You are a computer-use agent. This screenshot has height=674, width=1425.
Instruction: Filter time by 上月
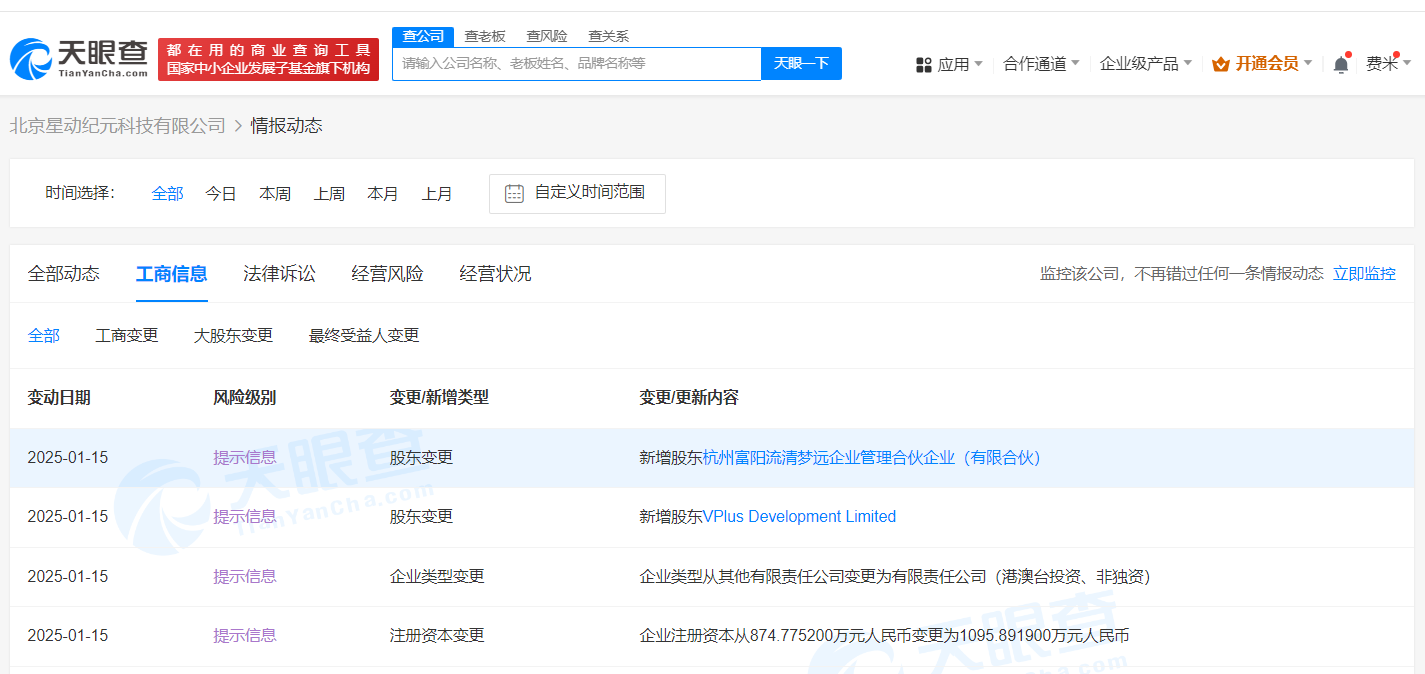click(x=437, y=193)
